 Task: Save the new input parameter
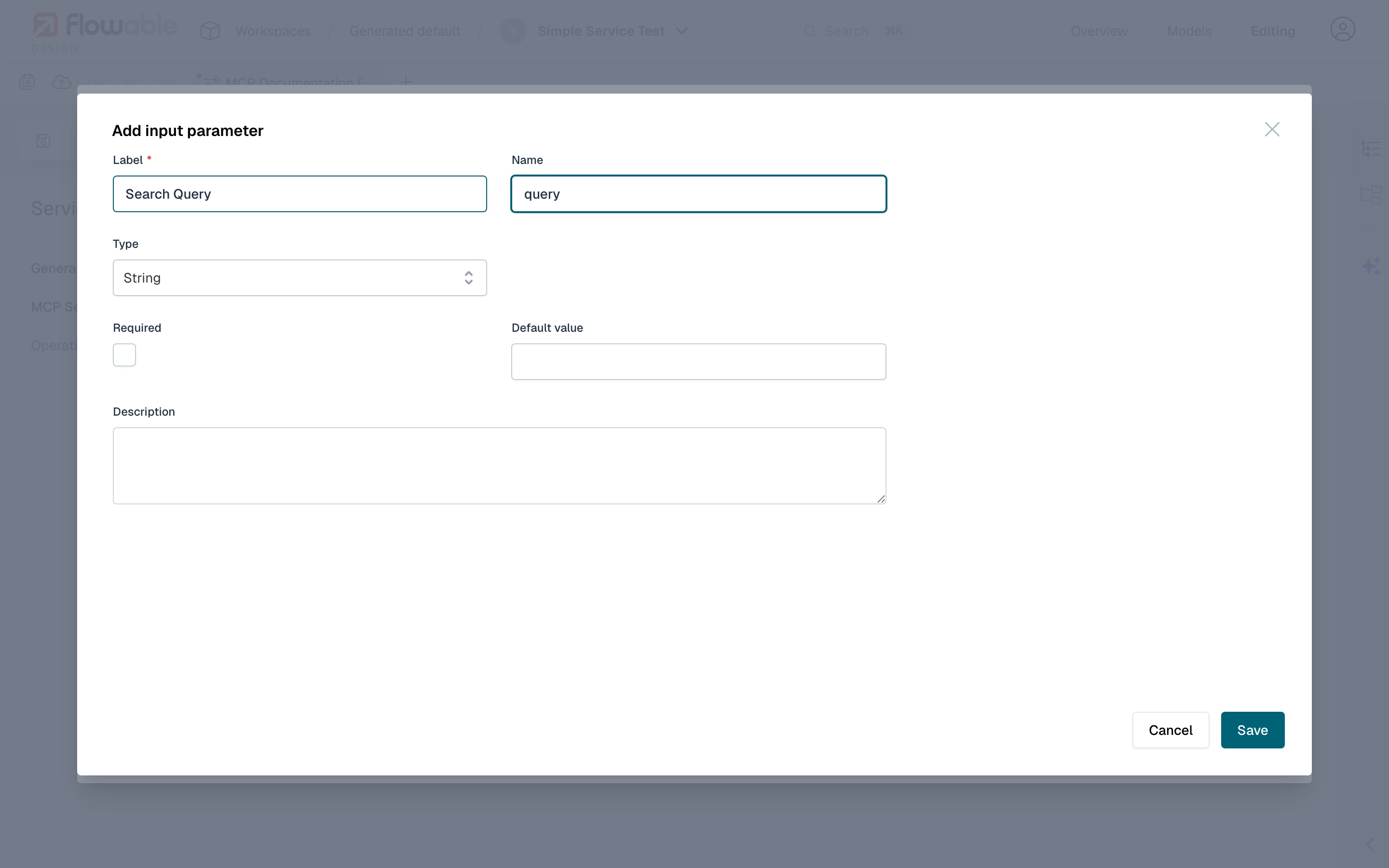1253,730
